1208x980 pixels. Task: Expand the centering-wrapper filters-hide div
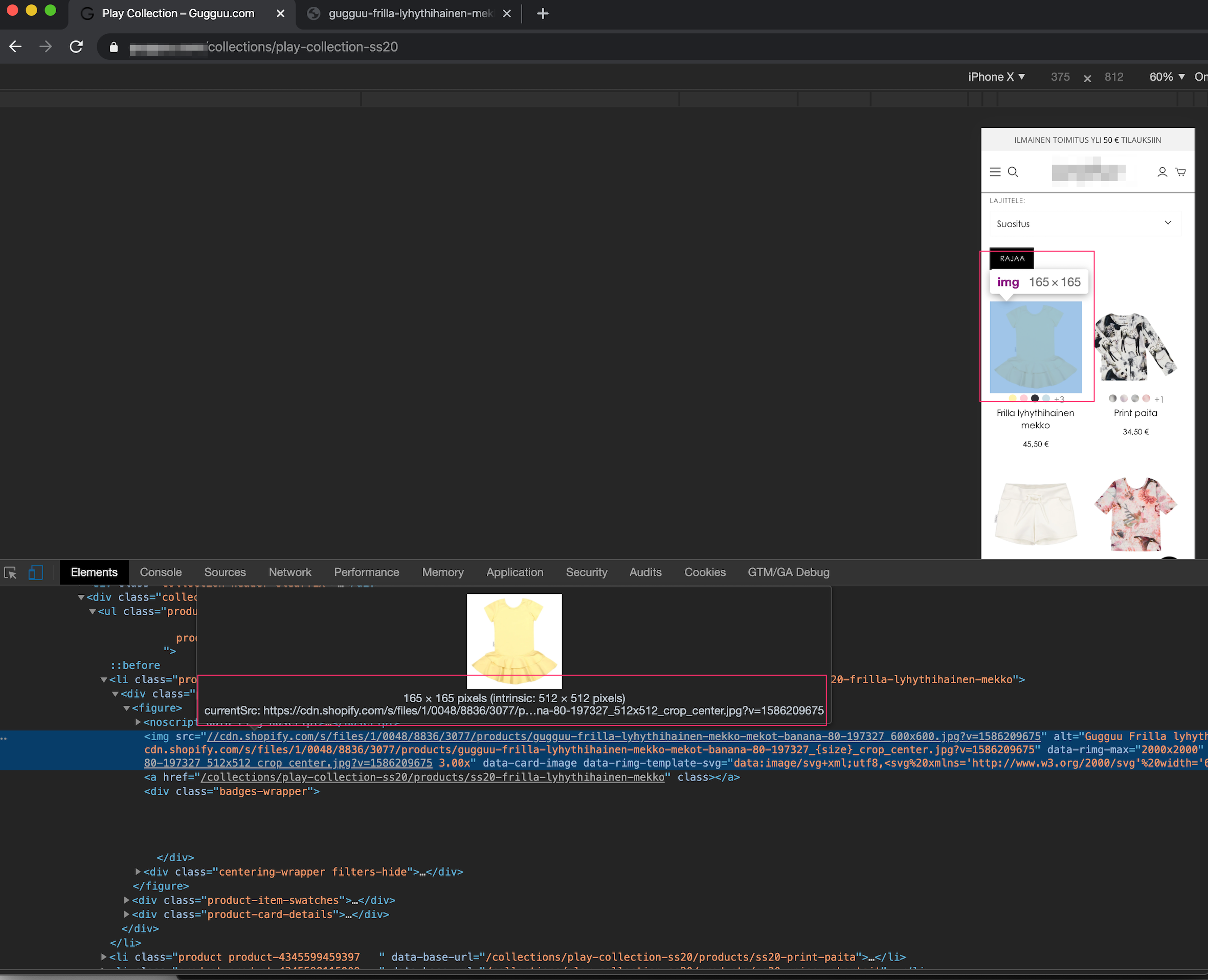tap(138, 872)
